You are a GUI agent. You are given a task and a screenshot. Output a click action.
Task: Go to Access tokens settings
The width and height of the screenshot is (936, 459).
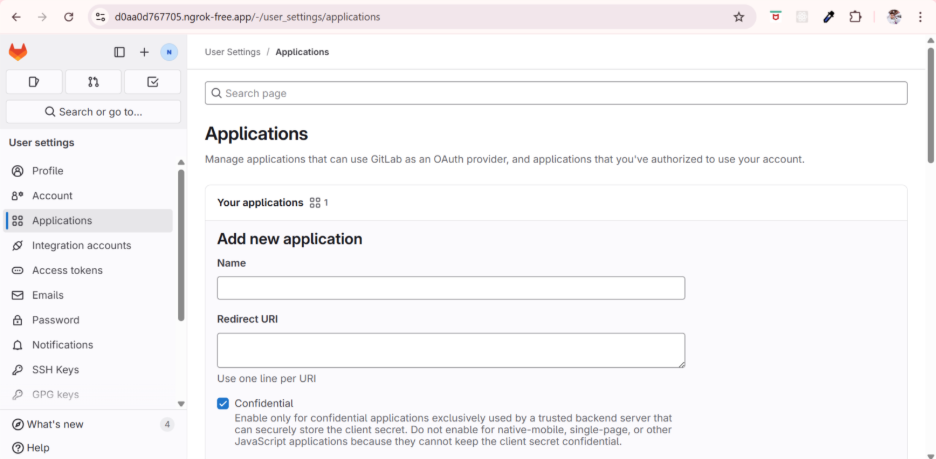67,270
